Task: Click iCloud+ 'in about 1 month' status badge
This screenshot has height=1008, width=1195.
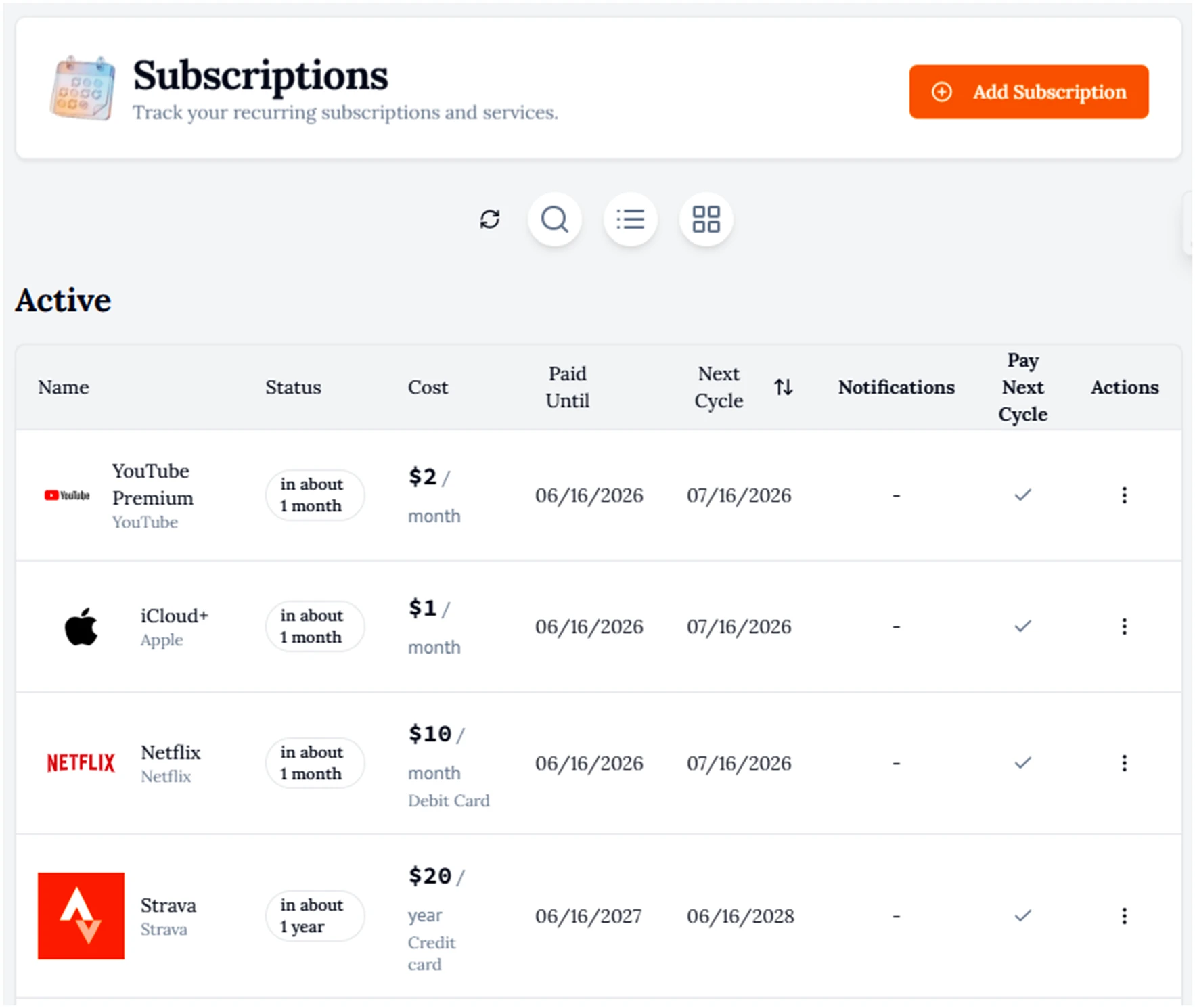Action: coord(315,626)
